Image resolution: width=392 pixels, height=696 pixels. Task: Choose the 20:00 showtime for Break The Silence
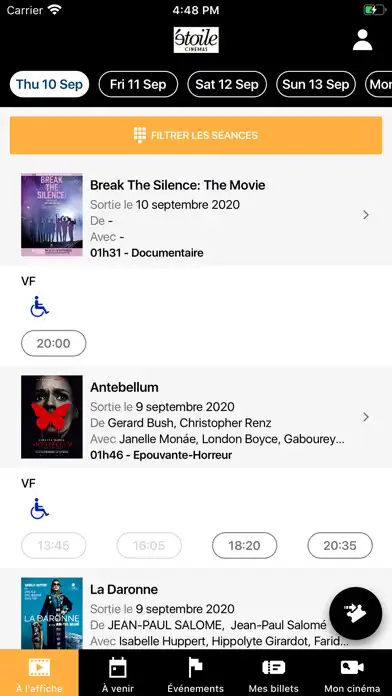tap(54, 343)
